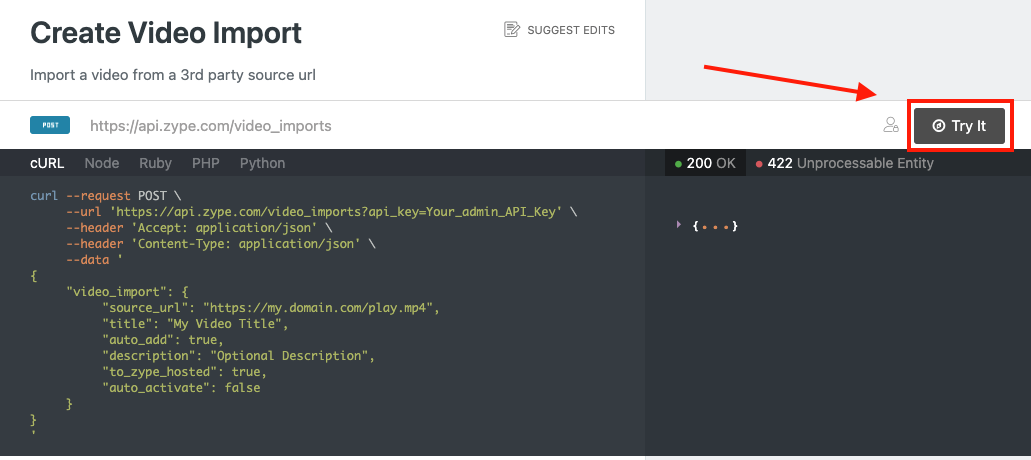This screenshot has height=460, width=1031.
Task: Switch to the Node code tab
Action: click(x=102, y=163)
